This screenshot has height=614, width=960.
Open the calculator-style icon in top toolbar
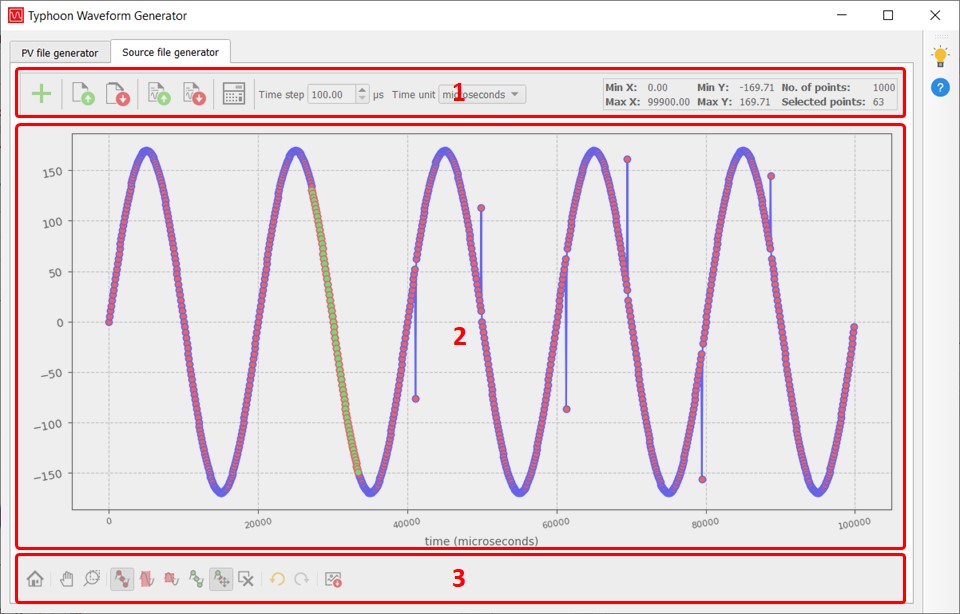pyautogui.click(x=234, y=95)
